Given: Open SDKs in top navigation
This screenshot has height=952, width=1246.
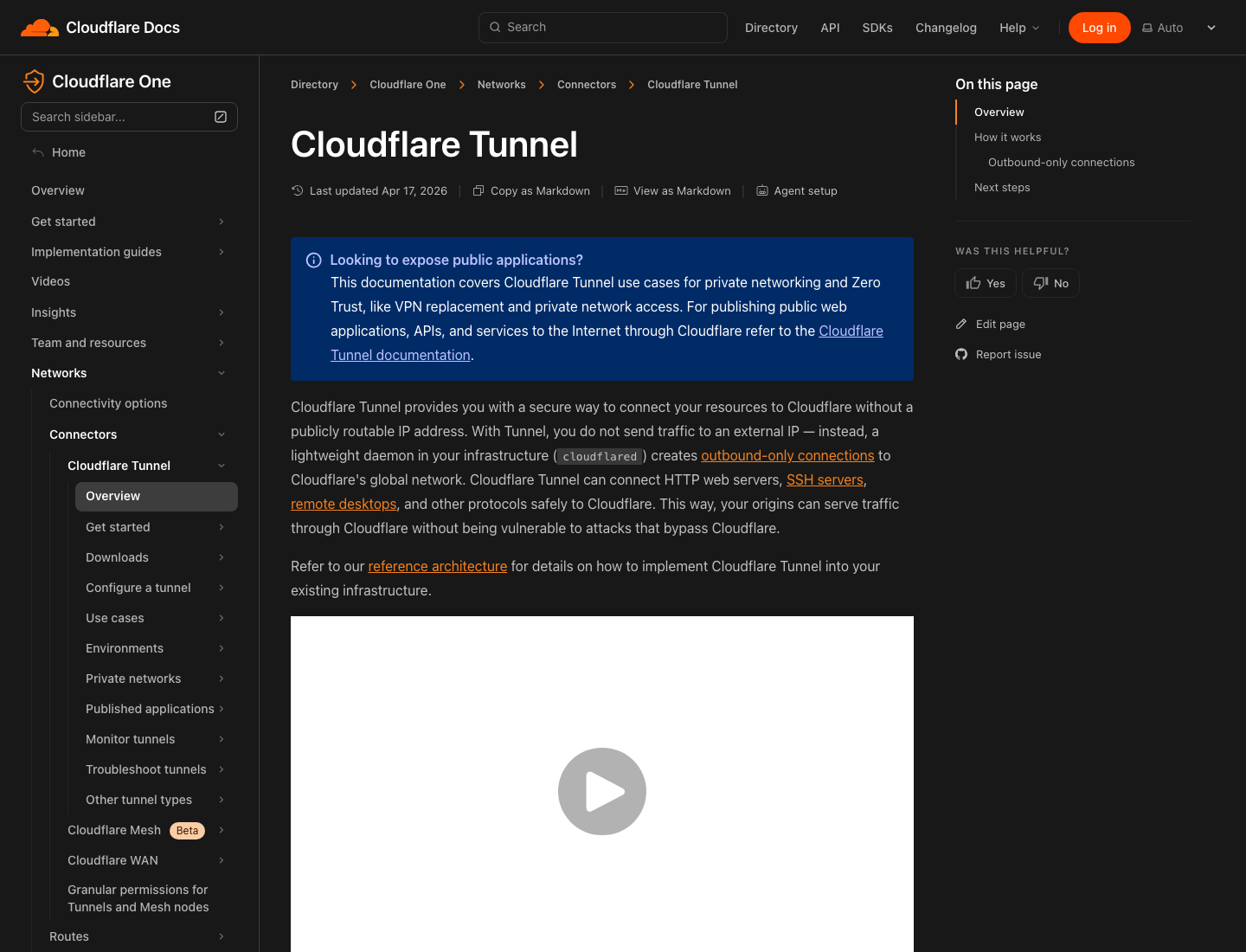Looking at the screenshot, I should (x=877, y=28).
